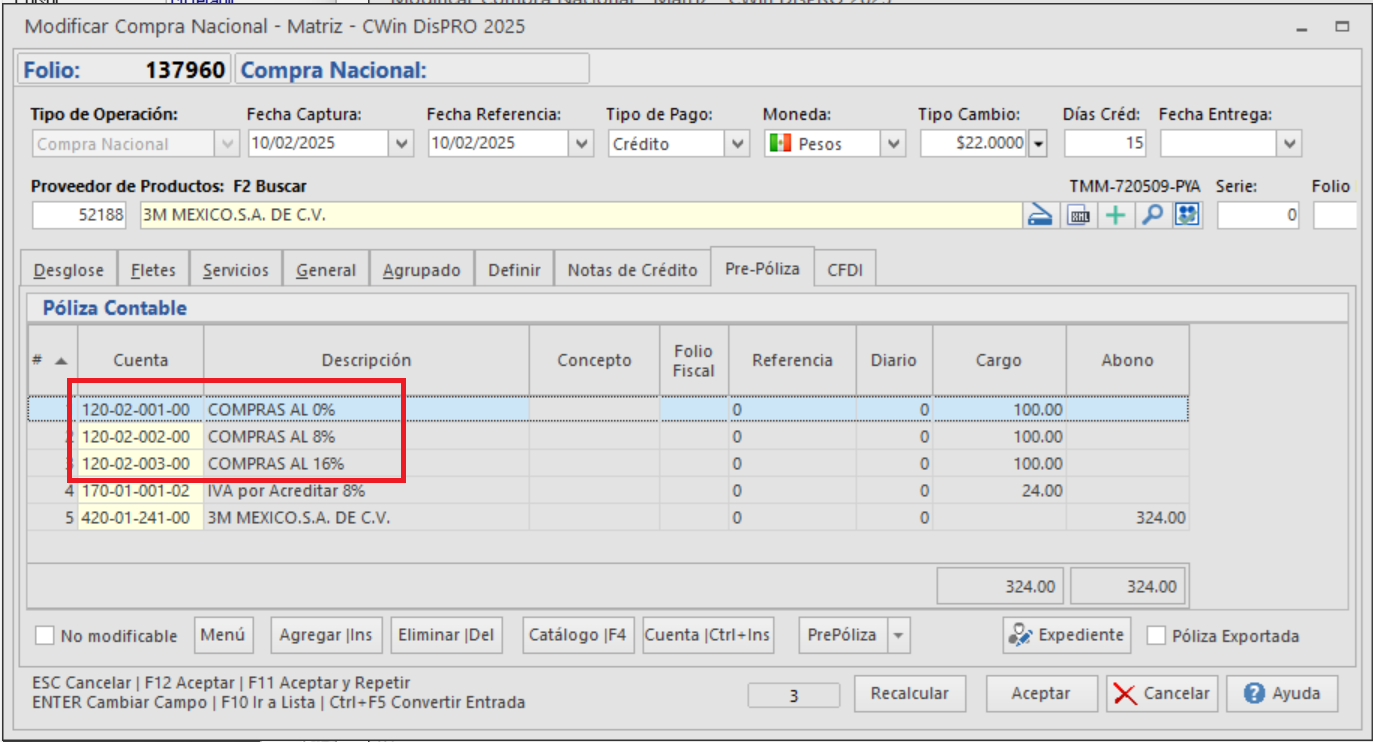The height and width of the screenshot is (742, 1373).
Task: Select the magnifying glass provider search icon
Action: pyautogui.click(x=1151, y=213)
